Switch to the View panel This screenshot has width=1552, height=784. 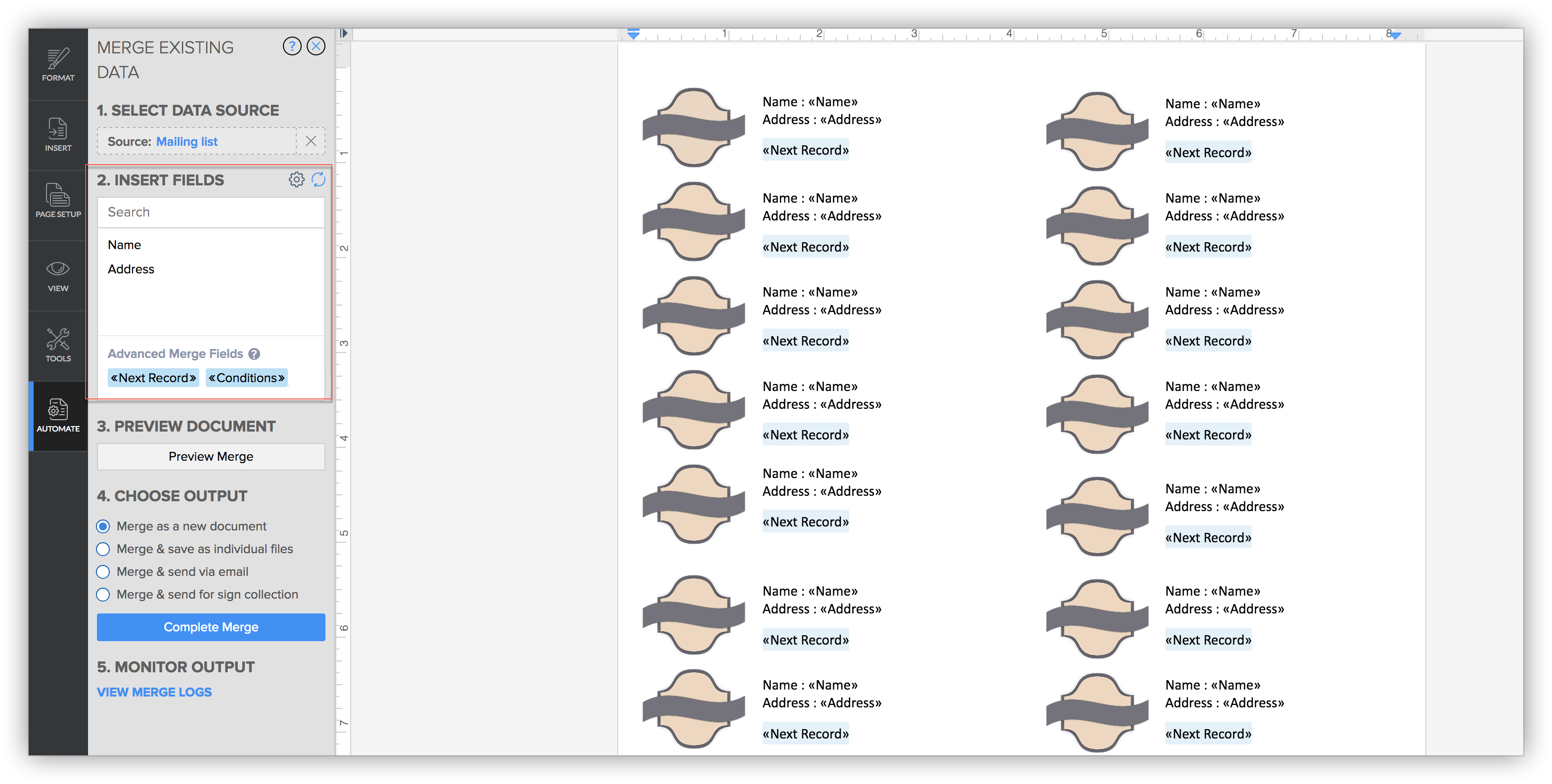click(57, 276)
